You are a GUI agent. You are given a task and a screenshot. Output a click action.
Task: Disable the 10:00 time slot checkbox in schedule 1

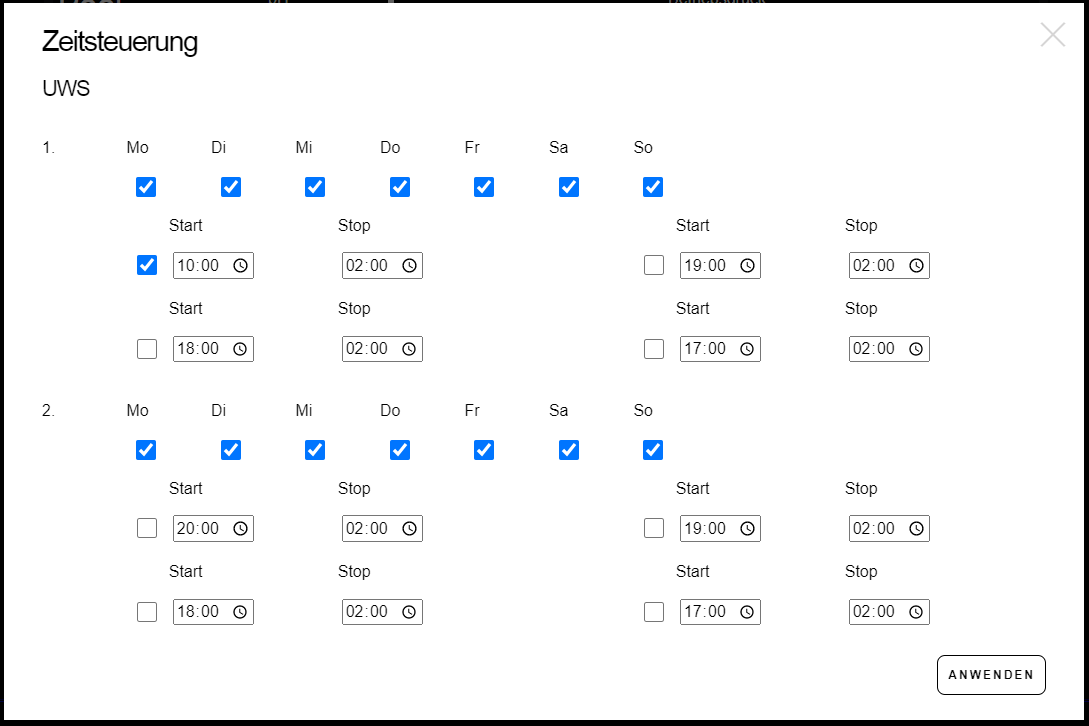(146, 265)
